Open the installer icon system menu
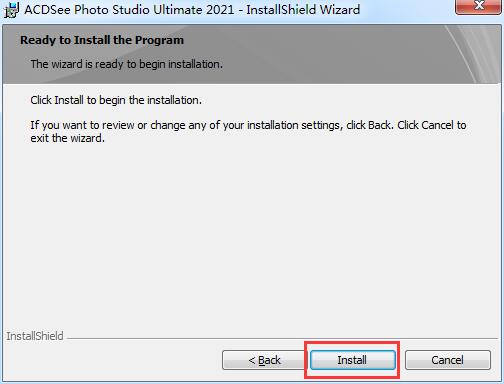 [11, 10]
